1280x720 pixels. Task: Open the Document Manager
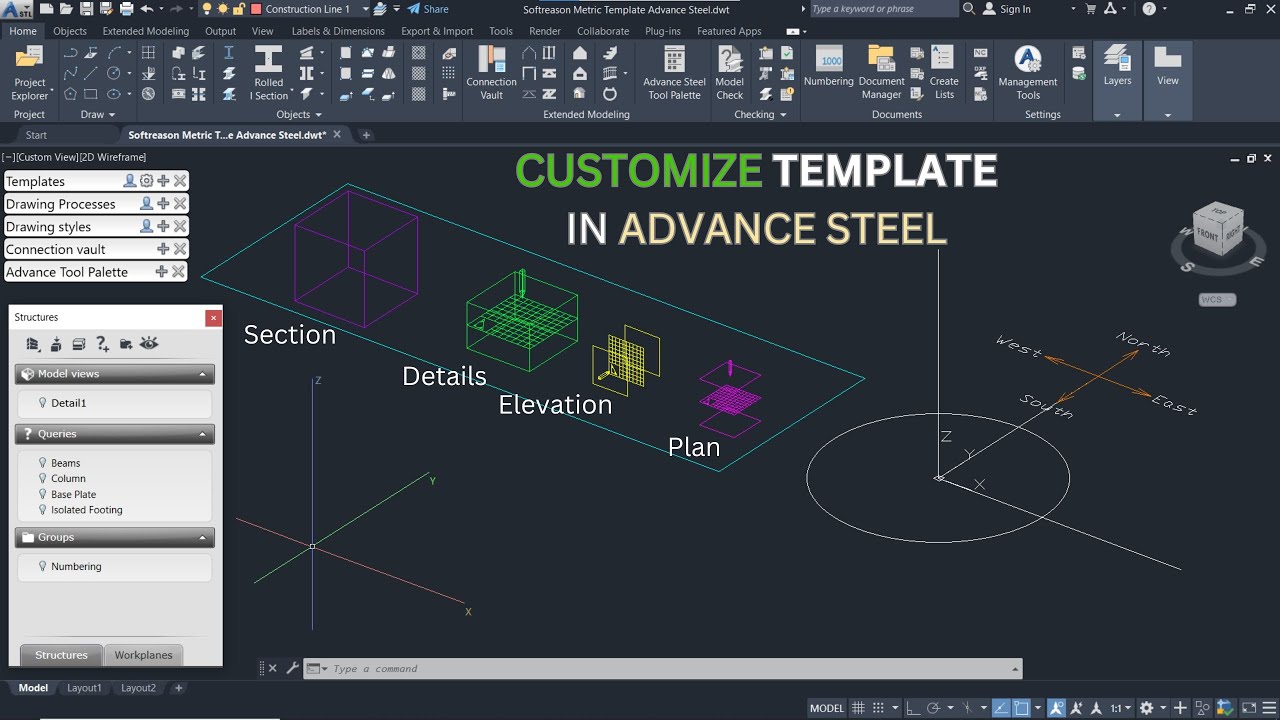[881, 73]
